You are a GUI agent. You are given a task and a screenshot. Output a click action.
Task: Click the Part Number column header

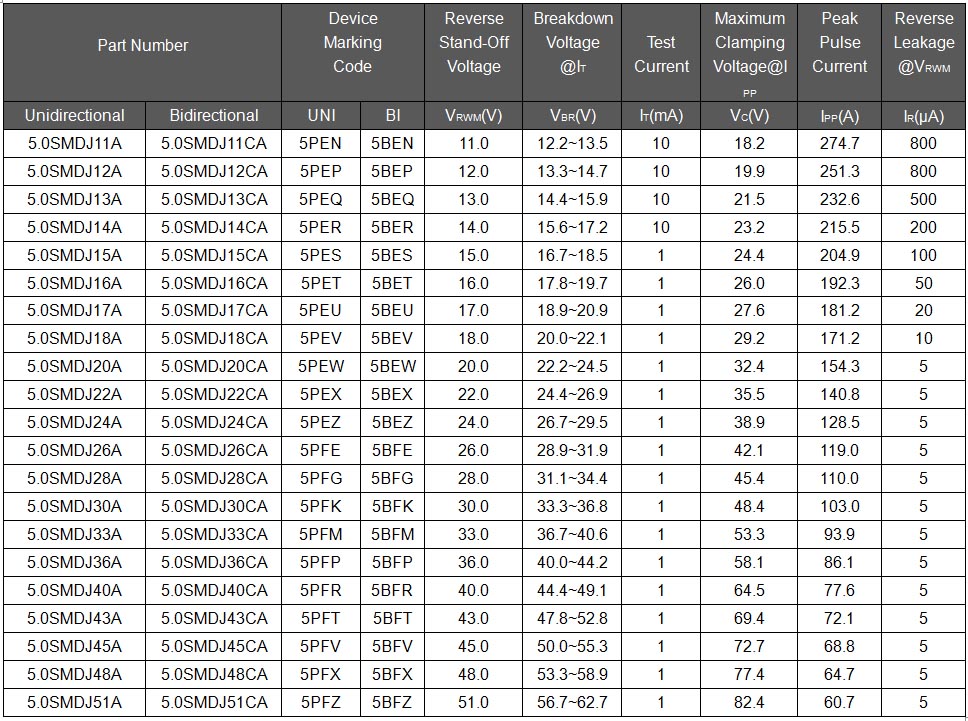pos(142,46)
